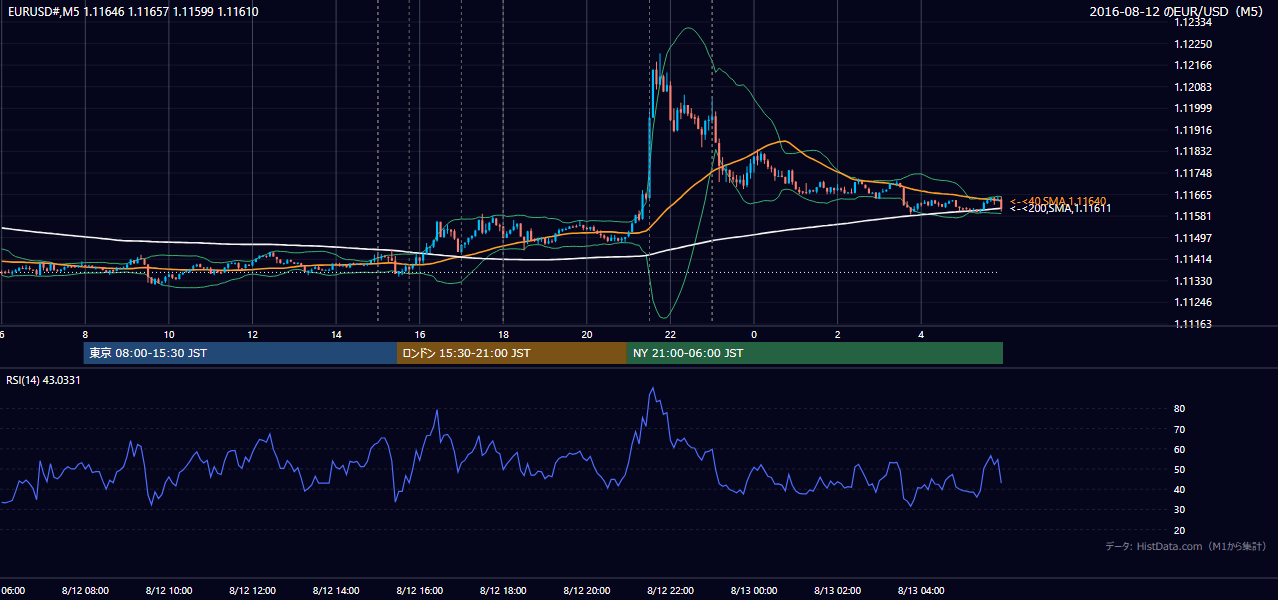The height and width of the screenshot is (600, 1278).
Task: Click the hour 16 label under price chart
Action: (x=420, y=334)
